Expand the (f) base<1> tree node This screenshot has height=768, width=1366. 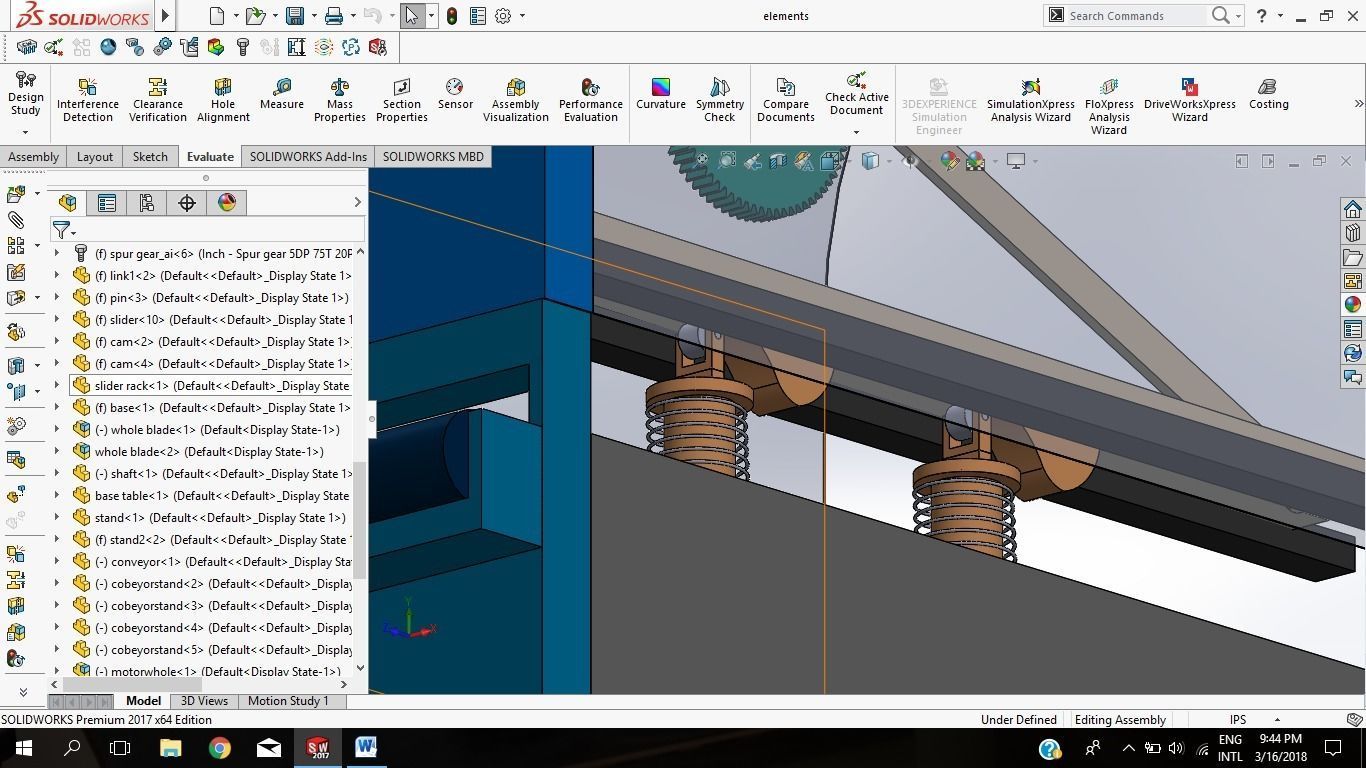click(57, 408)
